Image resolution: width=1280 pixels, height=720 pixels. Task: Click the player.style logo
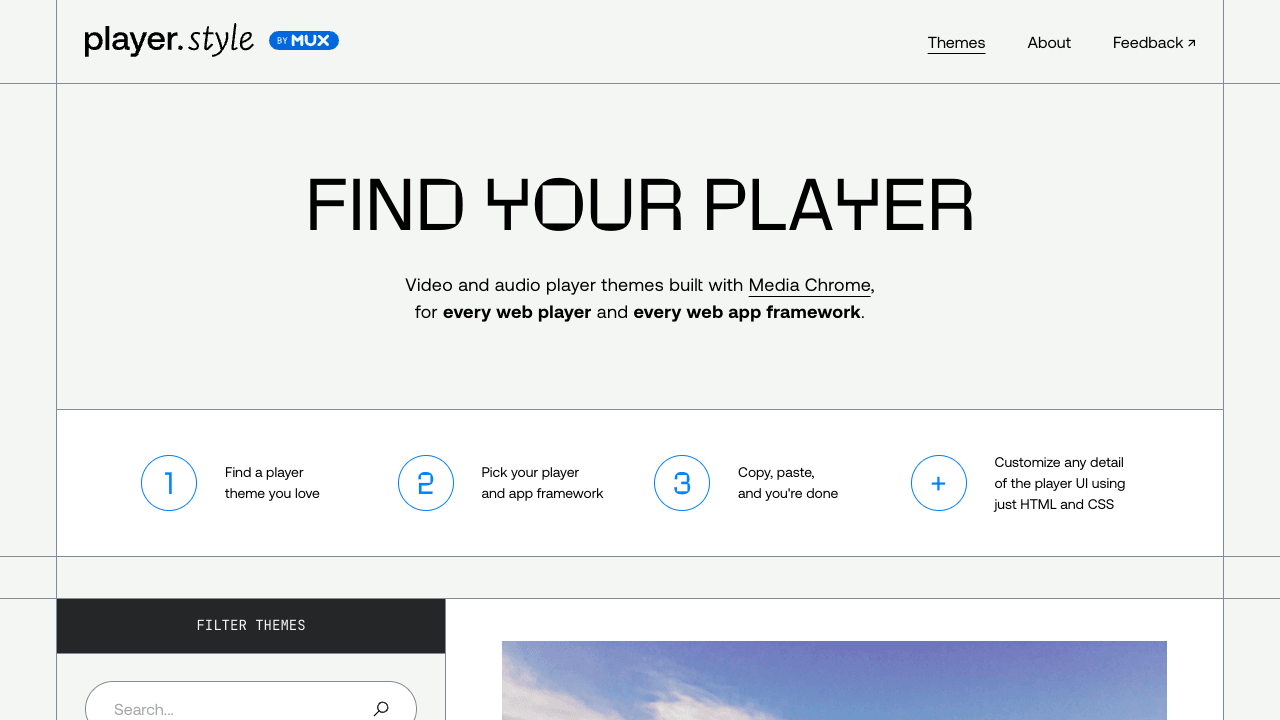169,40
